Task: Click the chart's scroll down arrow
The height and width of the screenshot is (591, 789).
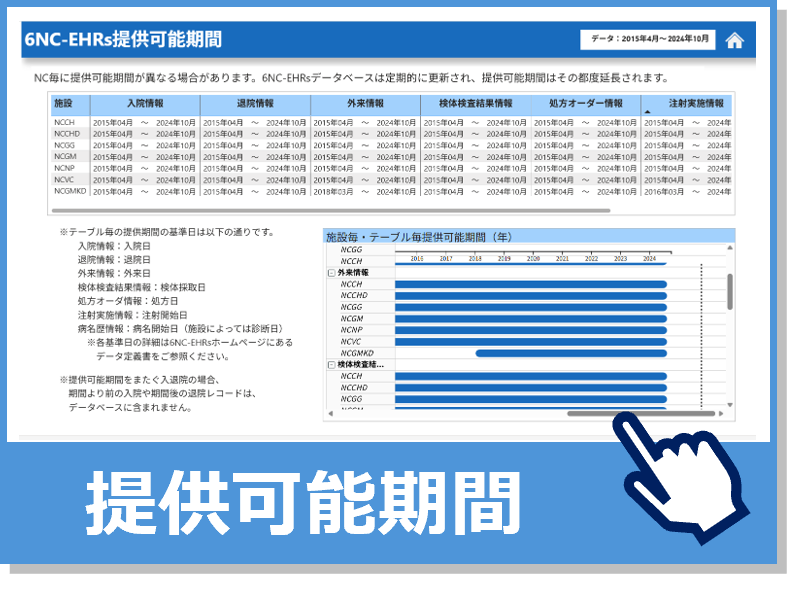Action: [729, 404]
